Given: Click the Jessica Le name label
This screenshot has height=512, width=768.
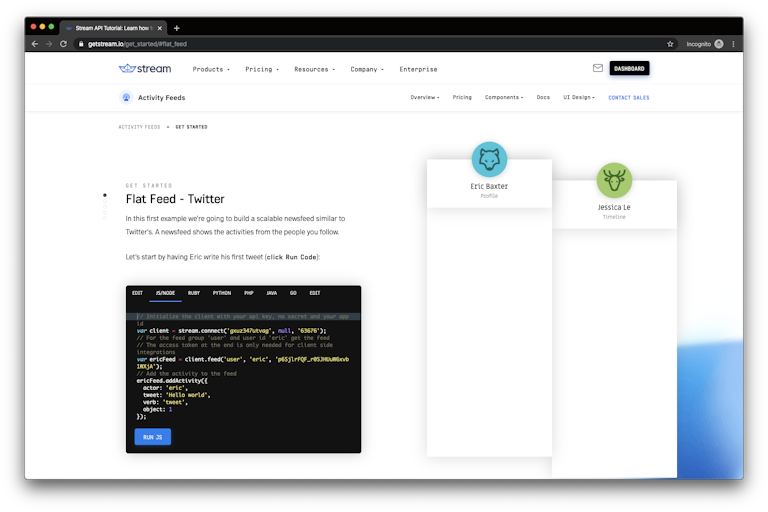Looking at the screenshot, I should (x=614, y=207).
